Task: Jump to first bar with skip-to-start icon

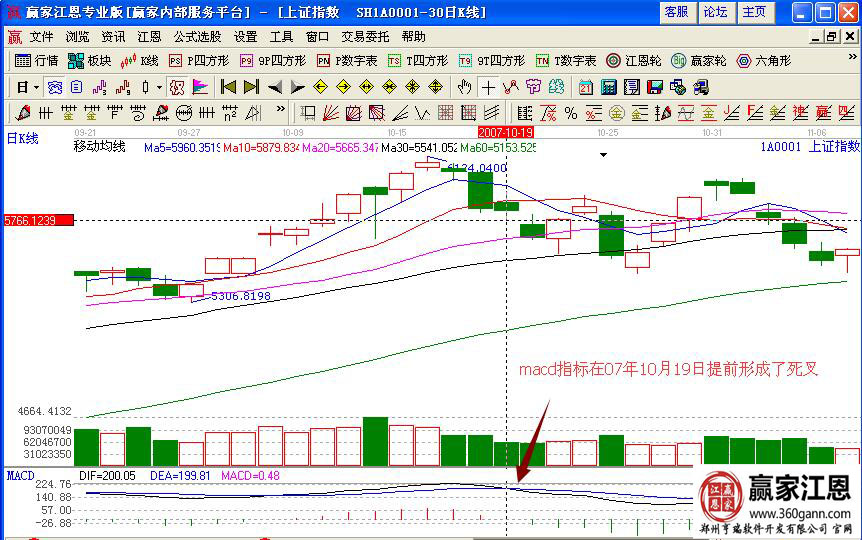Action: click(x=228, y=87)
